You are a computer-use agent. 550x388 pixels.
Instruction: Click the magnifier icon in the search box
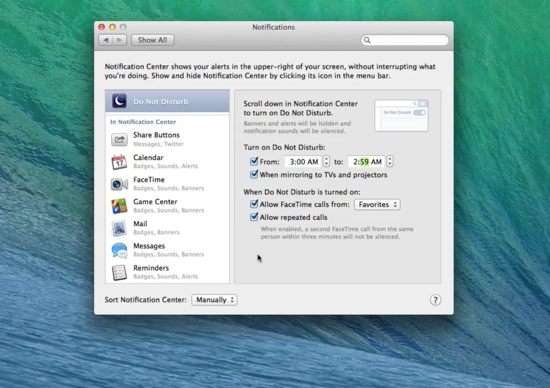point(367,40)
